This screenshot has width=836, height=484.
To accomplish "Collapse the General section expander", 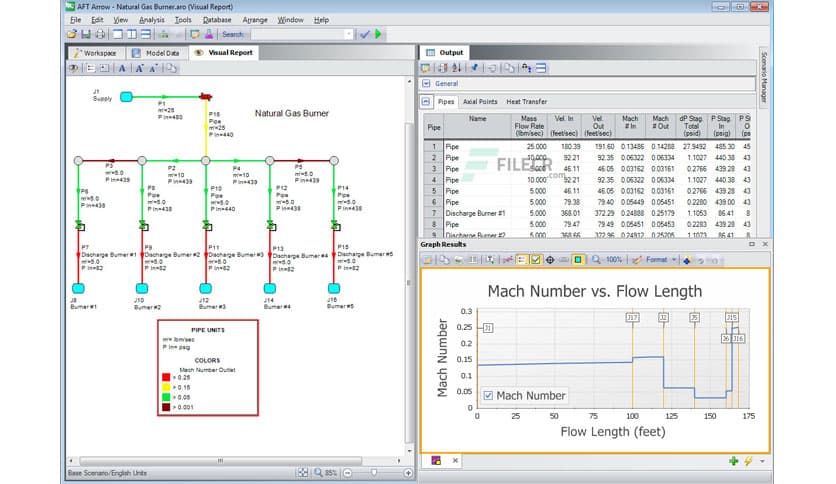I will point(426,84).
